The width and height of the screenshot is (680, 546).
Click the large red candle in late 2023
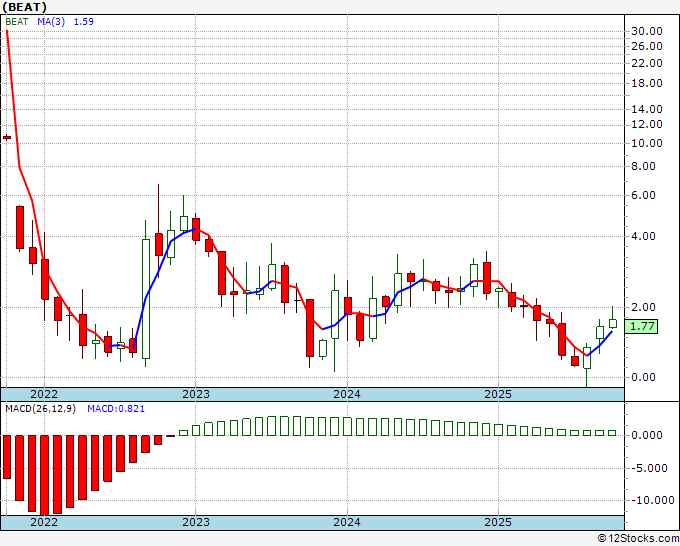(310, 328)
